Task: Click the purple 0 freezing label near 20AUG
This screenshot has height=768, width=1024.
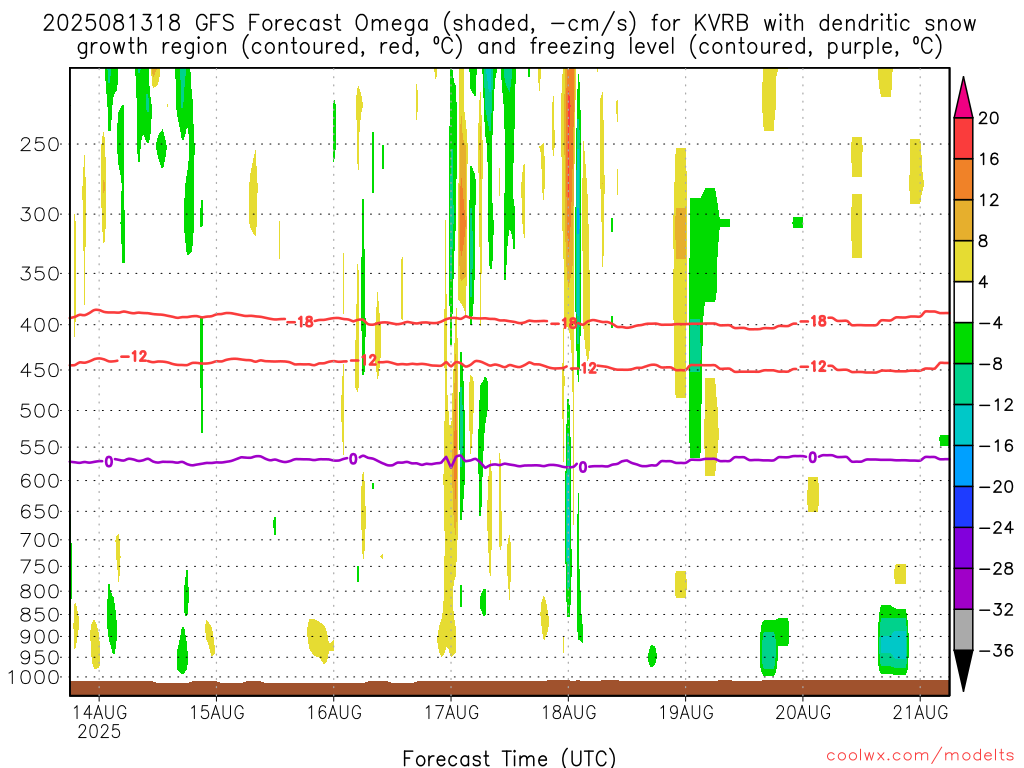Action: click(812, 458)
